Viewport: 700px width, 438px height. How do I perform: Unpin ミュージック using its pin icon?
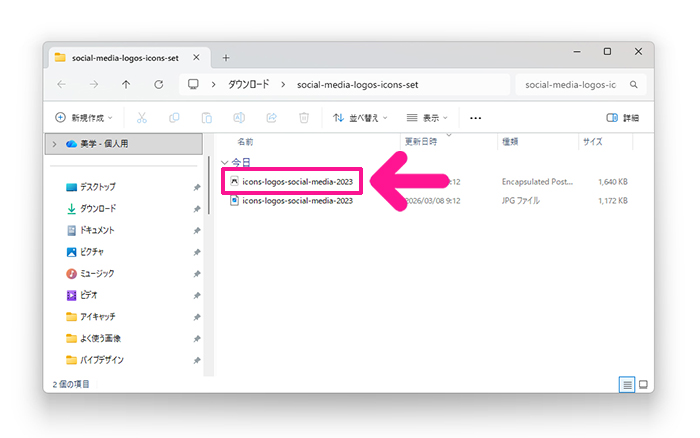(x=196, y=274)
